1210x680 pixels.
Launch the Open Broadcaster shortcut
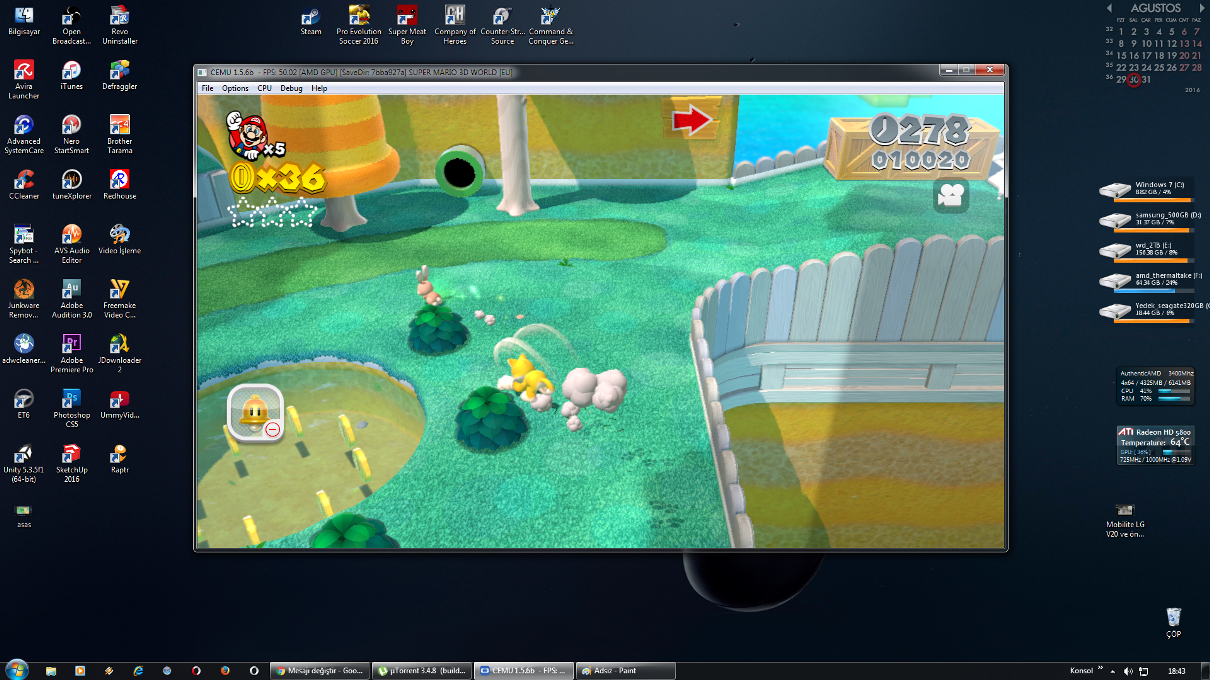(72, 25)
